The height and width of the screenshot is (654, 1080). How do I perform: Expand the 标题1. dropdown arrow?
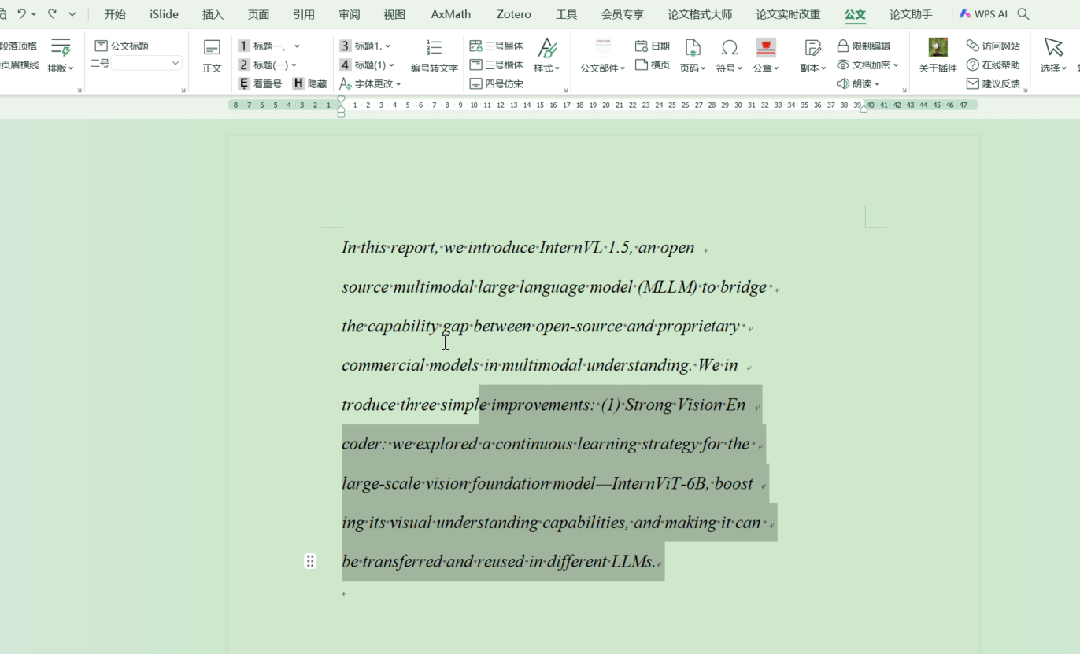tap(388, 46)
